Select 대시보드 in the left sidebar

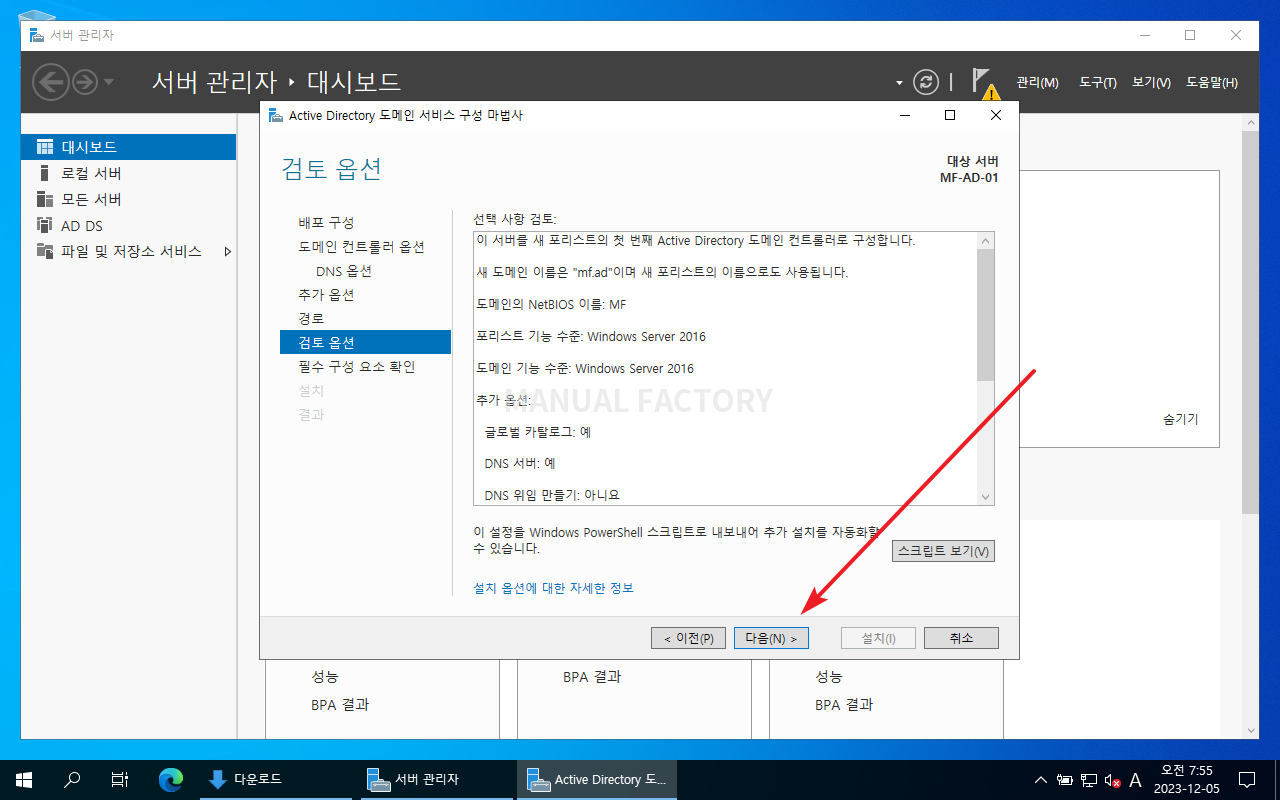pyautogui.click(x=128, y=147)
